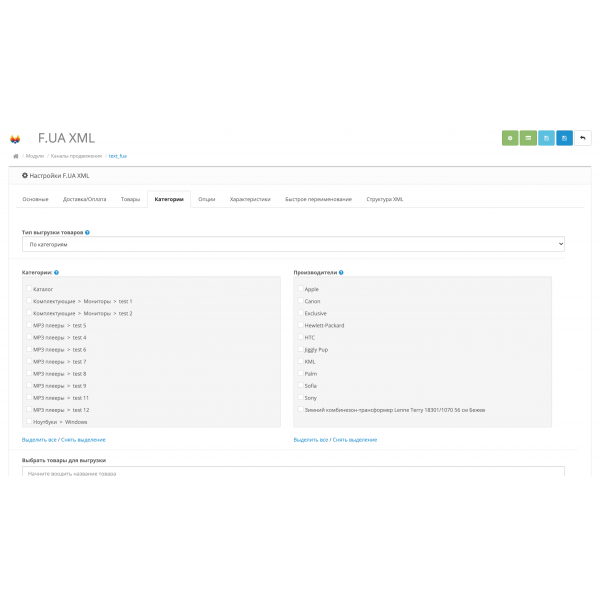
Task: Switch to the Основные tab
Action: coord(35,199)
